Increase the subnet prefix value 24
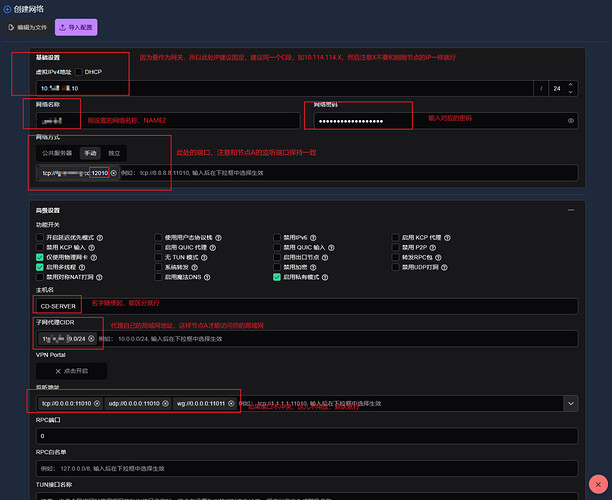Screen dimensions: 612x500 (571, 85)
